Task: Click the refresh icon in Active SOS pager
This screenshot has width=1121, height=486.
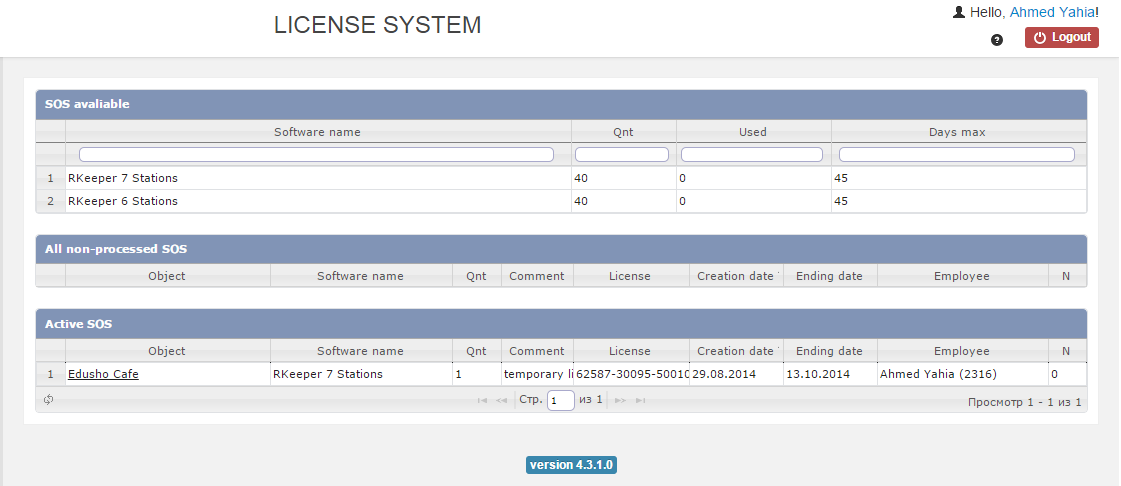Action: click(x=48, y=400)
